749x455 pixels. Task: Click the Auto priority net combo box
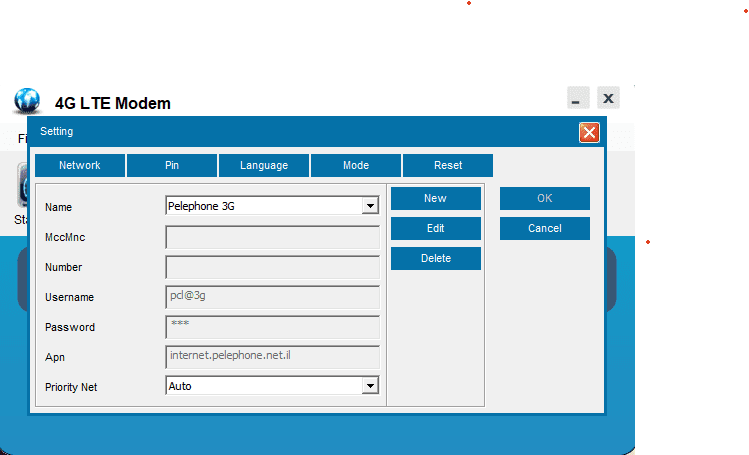272,386
